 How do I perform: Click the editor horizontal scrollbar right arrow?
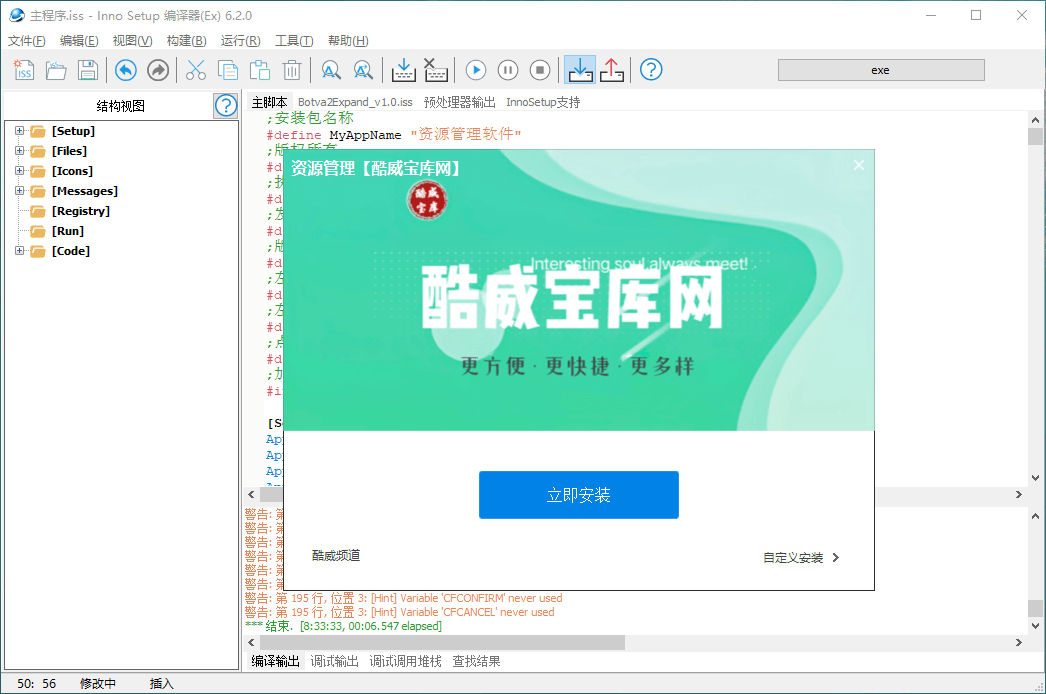click(1019, 494)
